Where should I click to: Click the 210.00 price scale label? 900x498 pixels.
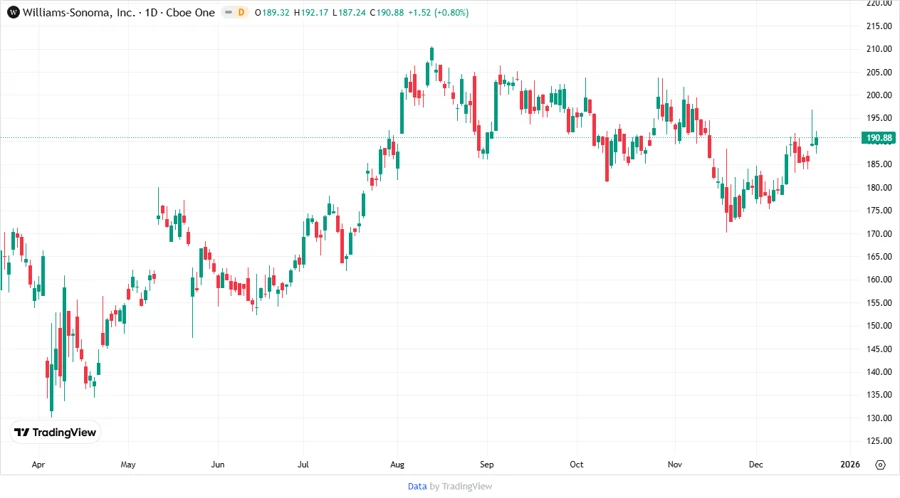879,49
